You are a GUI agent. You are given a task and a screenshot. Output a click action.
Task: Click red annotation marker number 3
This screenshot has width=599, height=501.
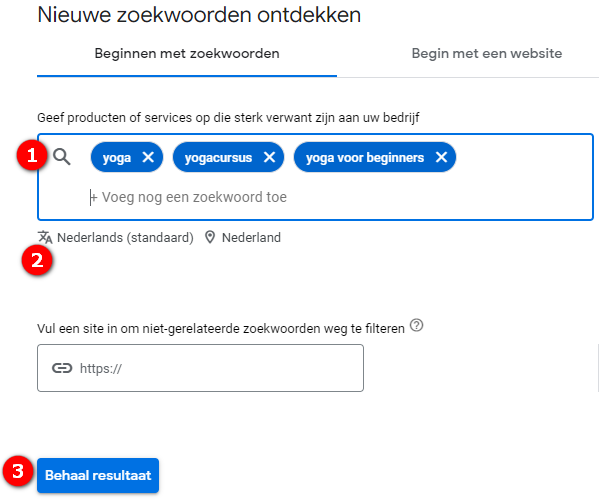[x=18, y=471]
